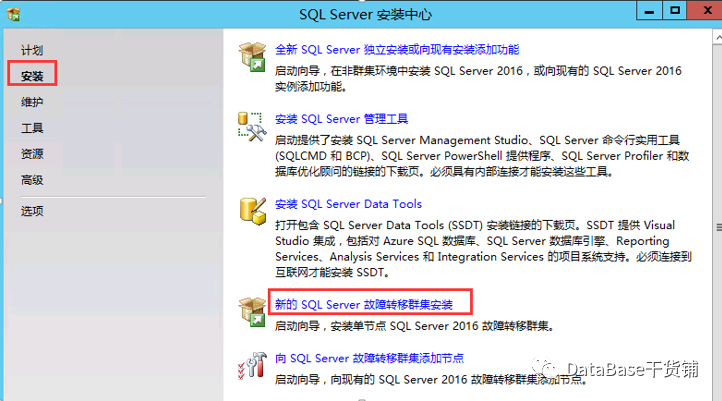
Task: Click the database icon beside SQL Server Data Tools
Action: pos(253,211)
